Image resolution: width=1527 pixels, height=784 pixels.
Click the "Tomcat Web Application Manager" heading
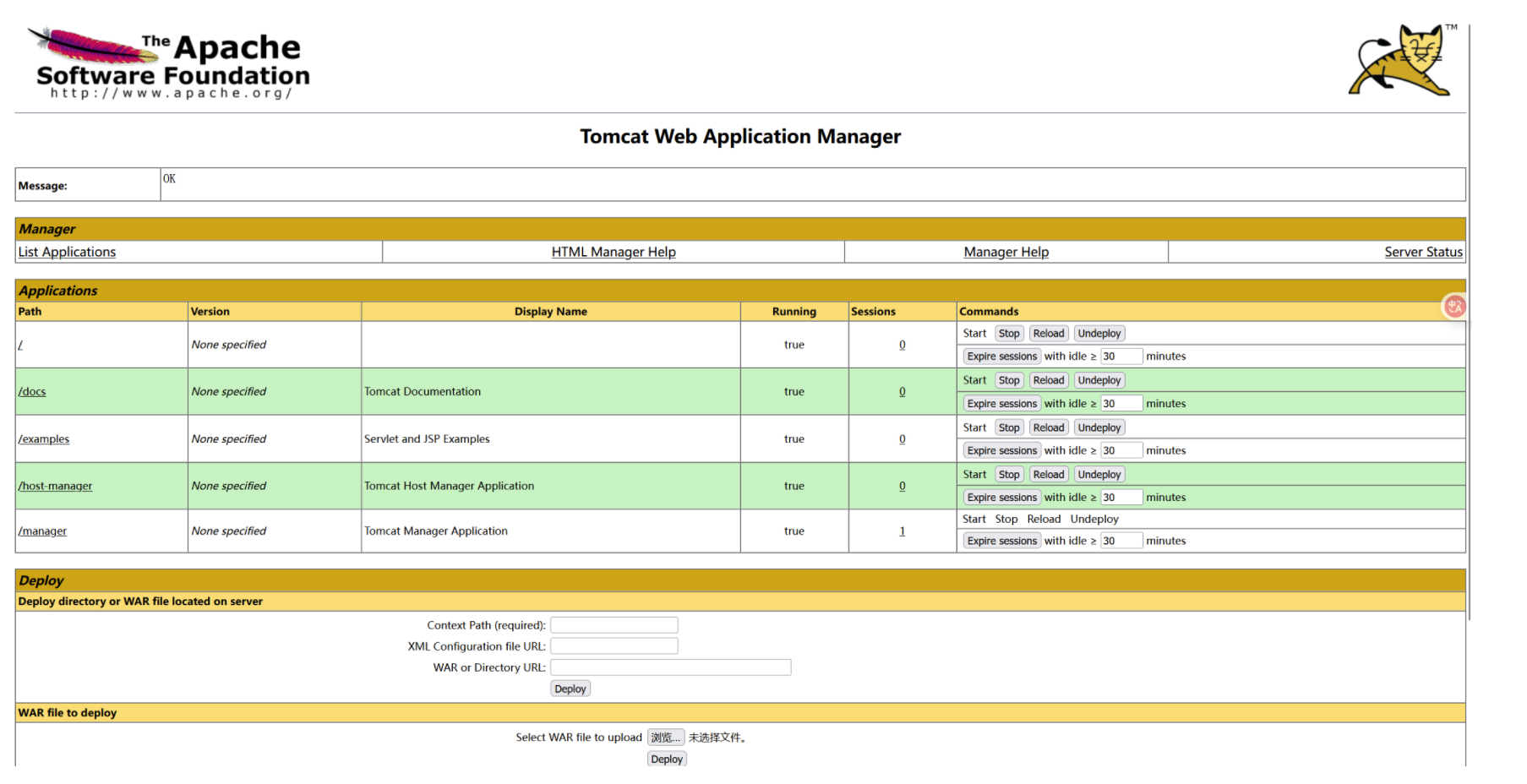[x=740, y=137]
